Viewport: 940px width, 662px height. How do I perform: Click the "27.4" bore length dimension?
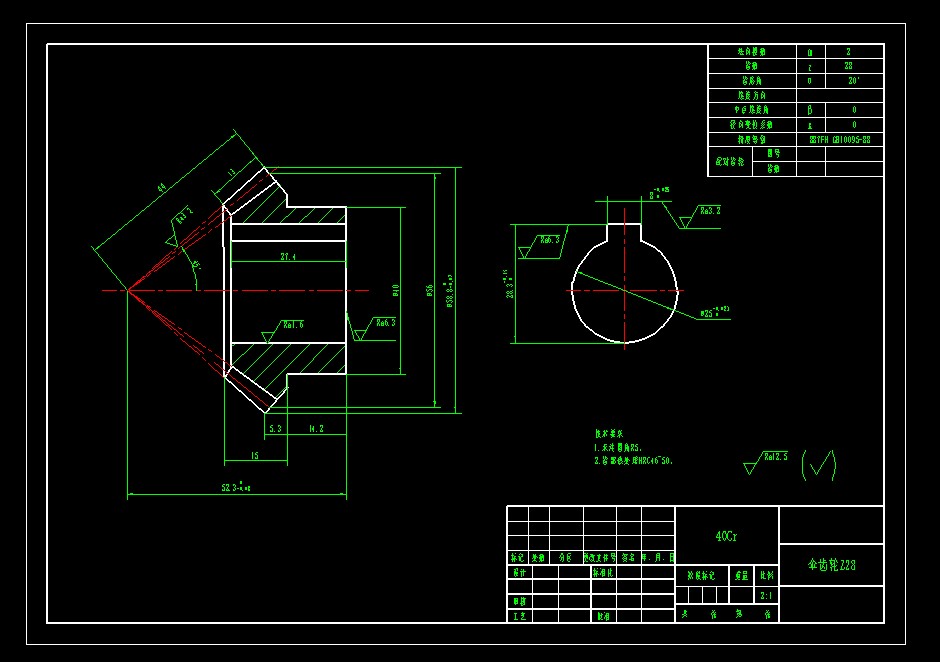288,257
